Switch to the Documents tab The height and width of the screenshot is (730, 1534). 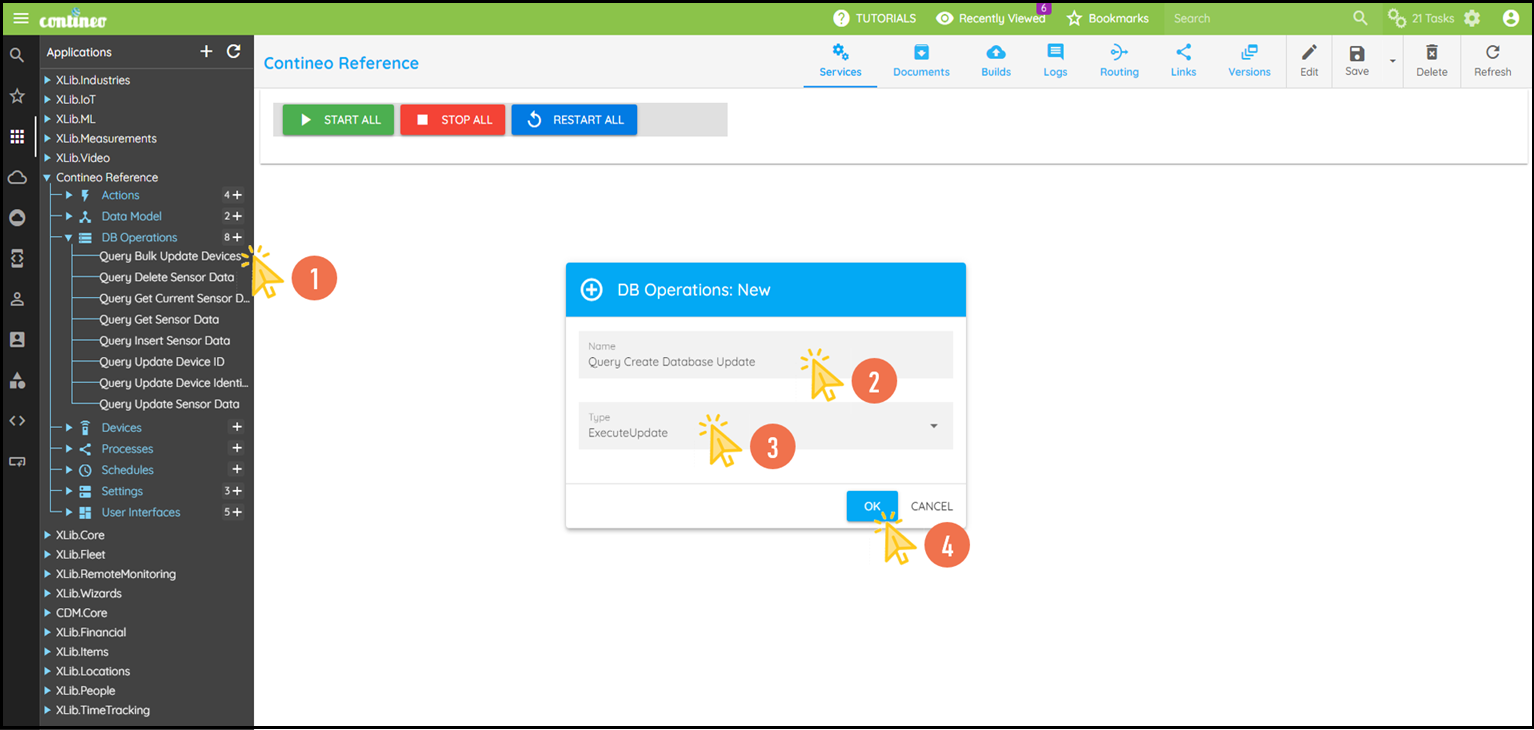(x=921, y=61)
